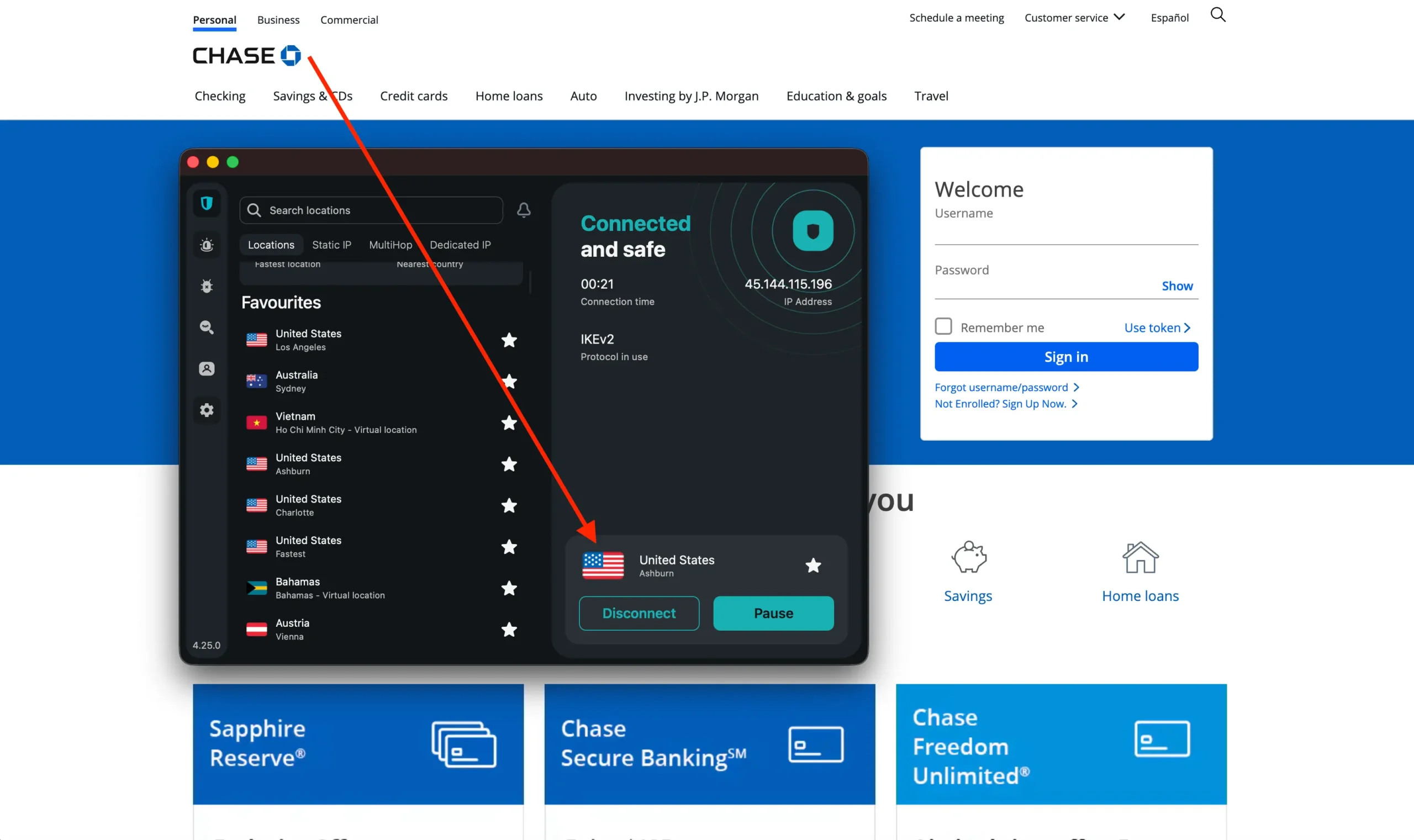
Task: Open Surfshark settings gear
Action: [207, 410]
